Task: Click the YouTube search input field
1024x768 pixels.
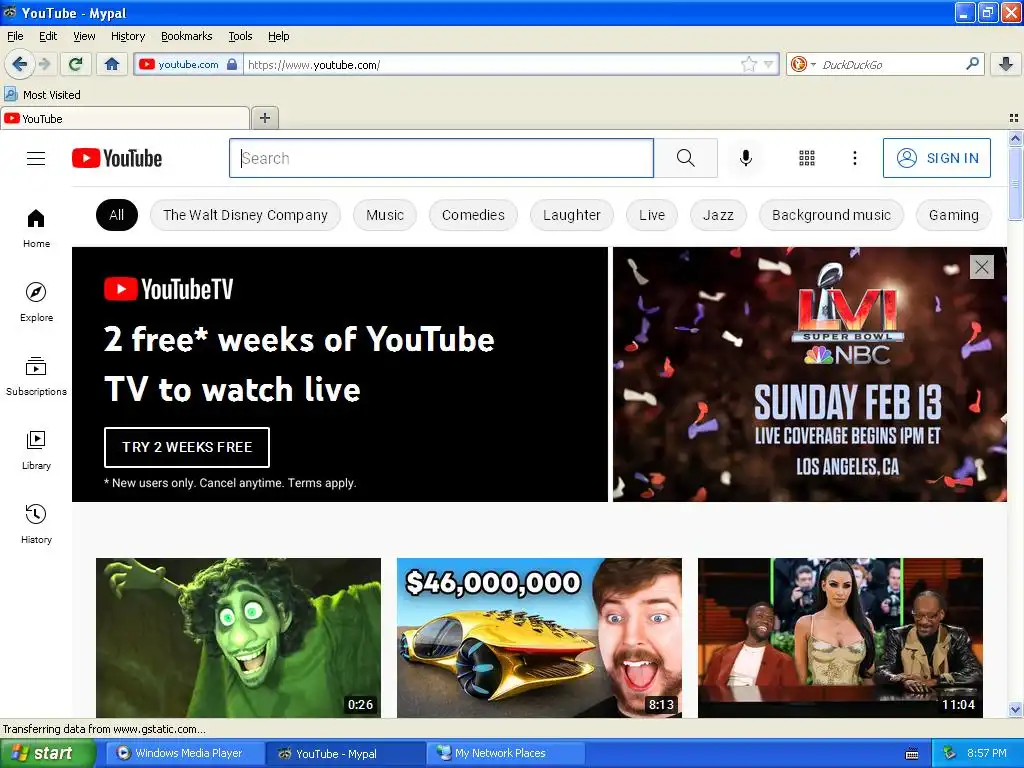Action: tap(441, 158)
